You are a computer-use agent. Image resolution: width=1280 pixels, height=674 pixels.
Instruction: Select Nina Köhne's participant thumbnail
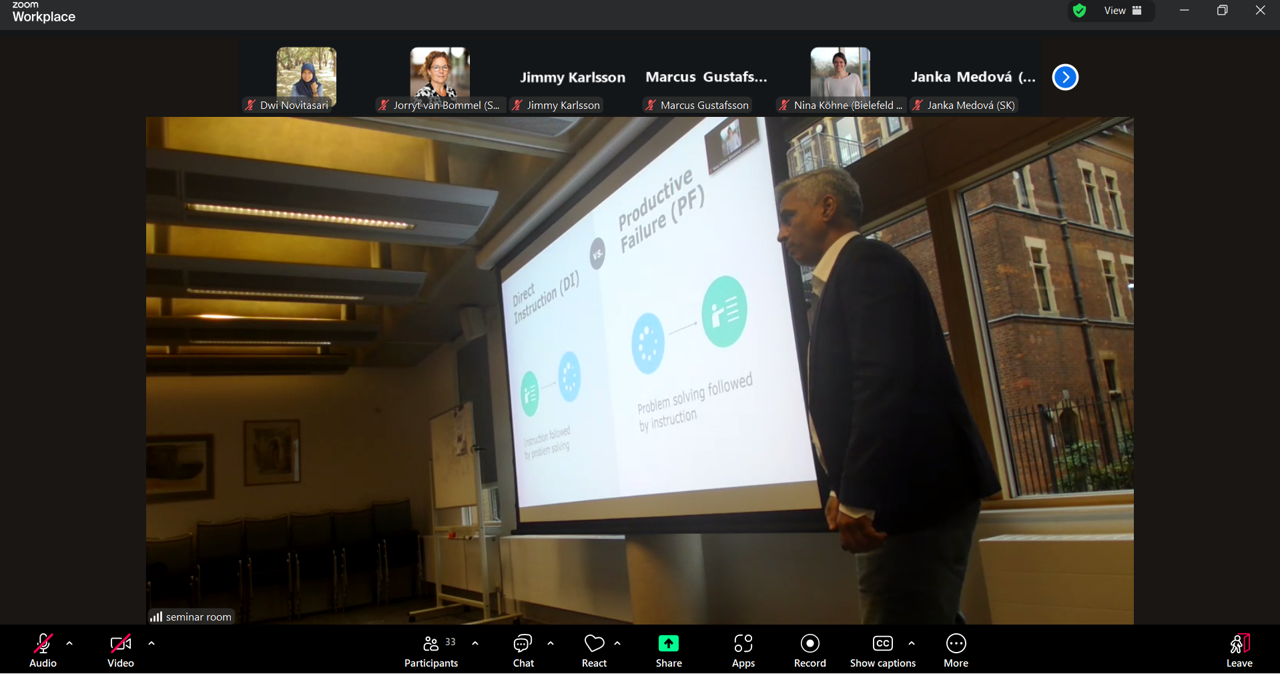(x=840, y=77)
